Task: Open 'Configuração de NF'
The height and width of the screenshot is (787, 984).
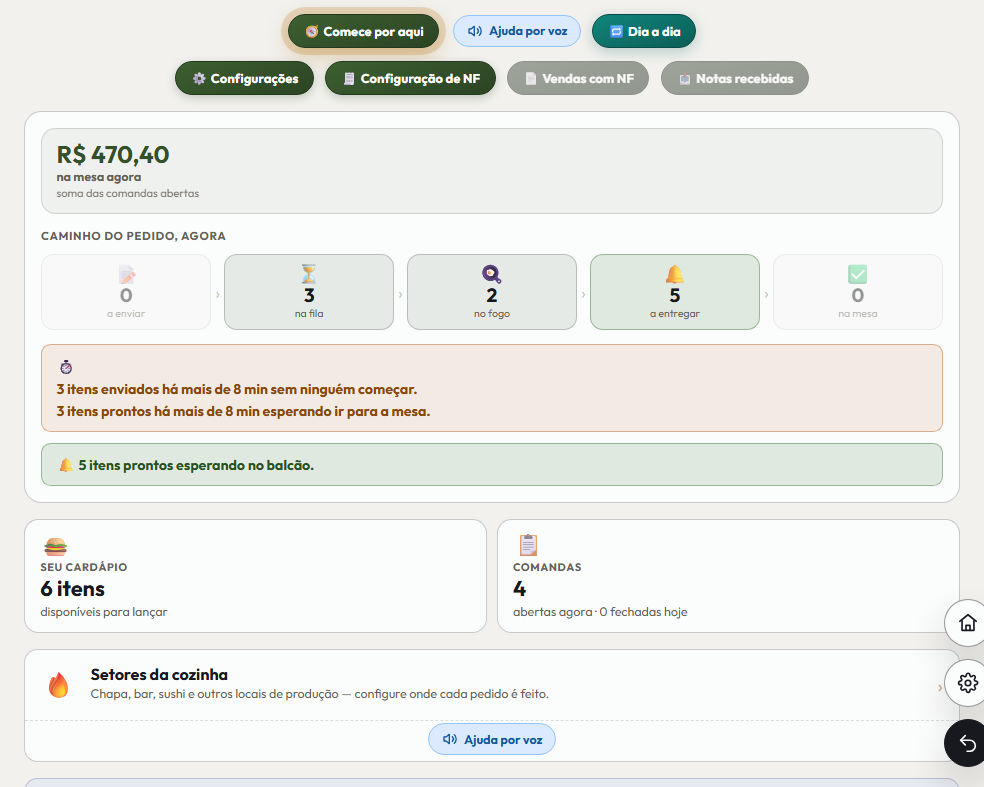Action: tap(410, 78)
